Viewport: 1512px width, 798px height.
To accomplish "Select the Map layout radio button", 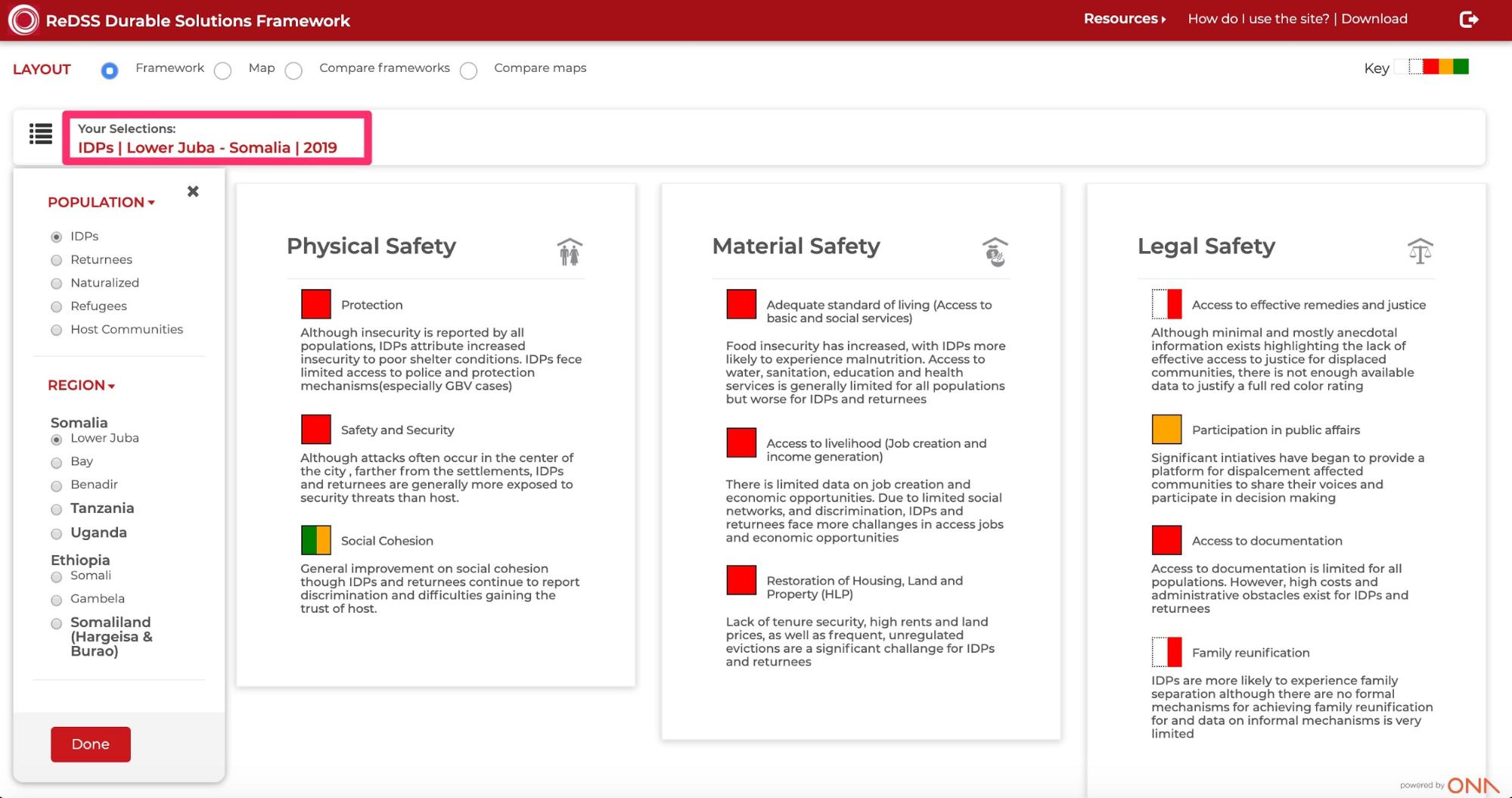I will pos(222,71).
